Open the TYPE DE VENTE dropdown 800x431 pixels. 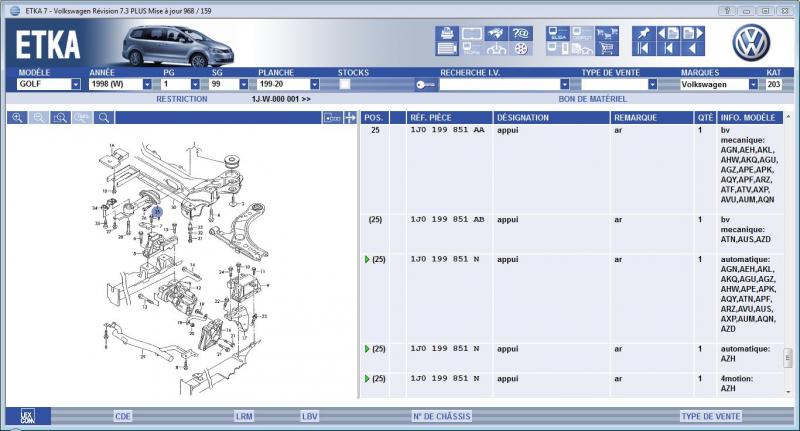point(652,84)
